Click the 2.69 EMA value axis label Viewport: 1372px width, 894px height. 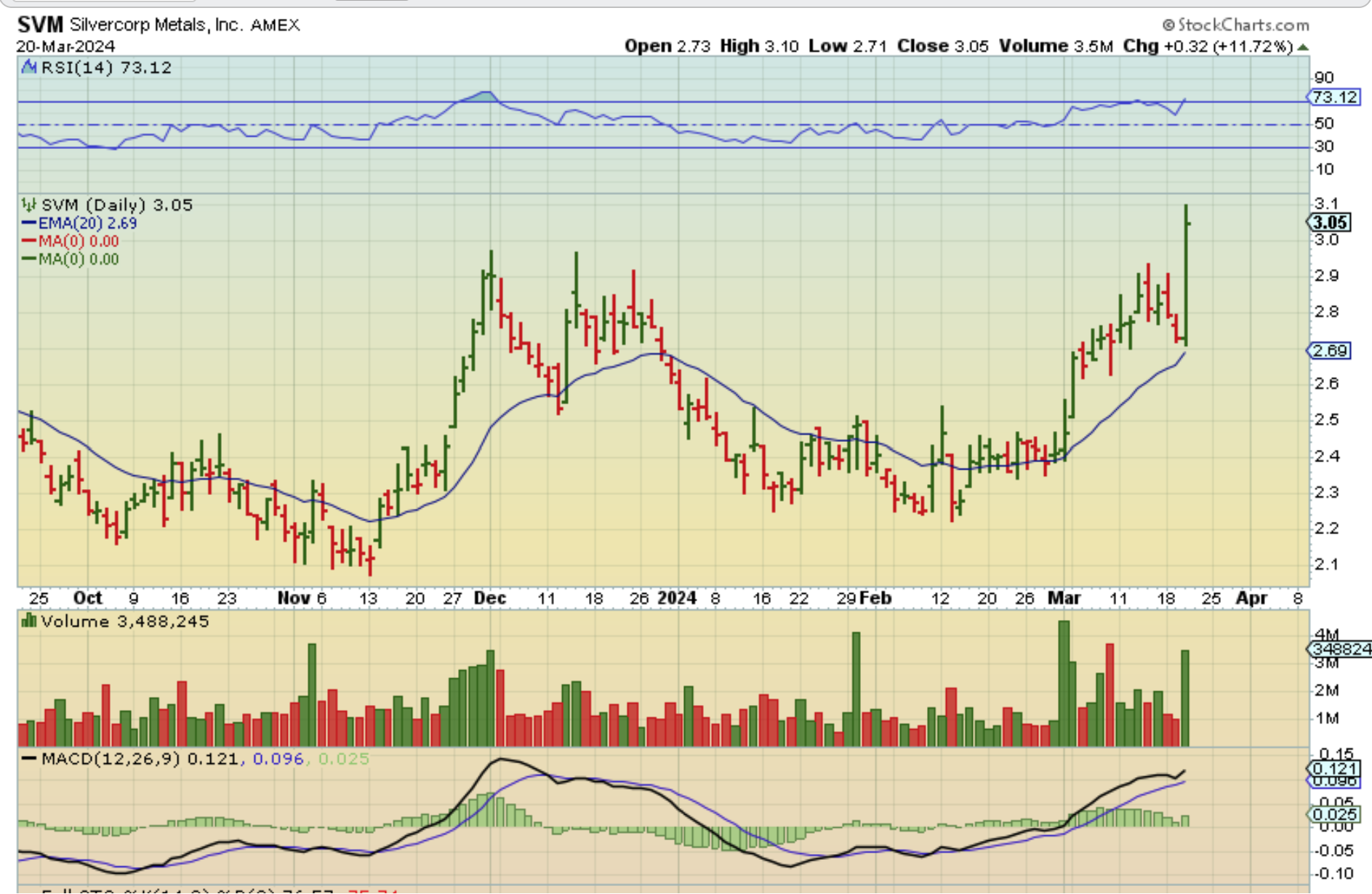pos(1330,351)
